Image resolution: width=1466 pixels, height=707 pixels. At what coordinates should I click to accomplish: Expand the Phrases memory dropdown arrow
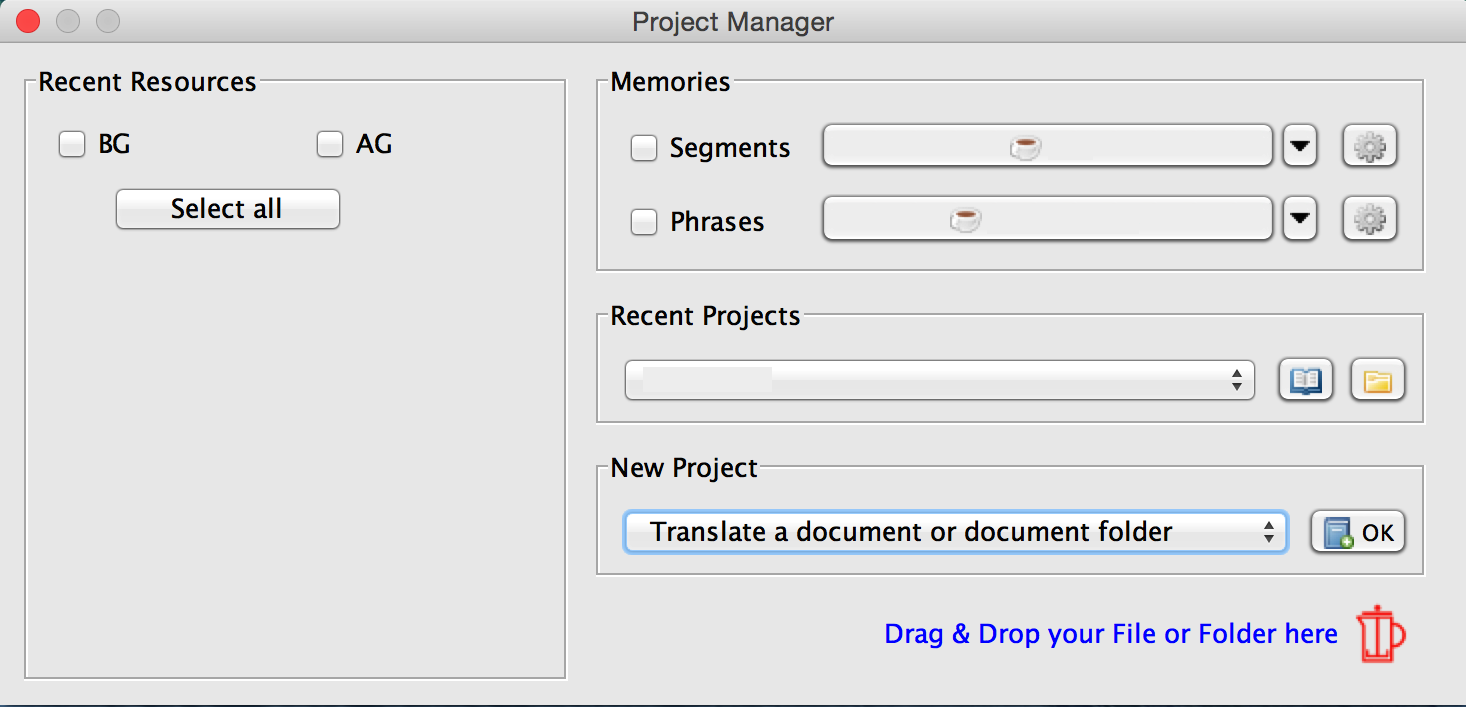1299,219
